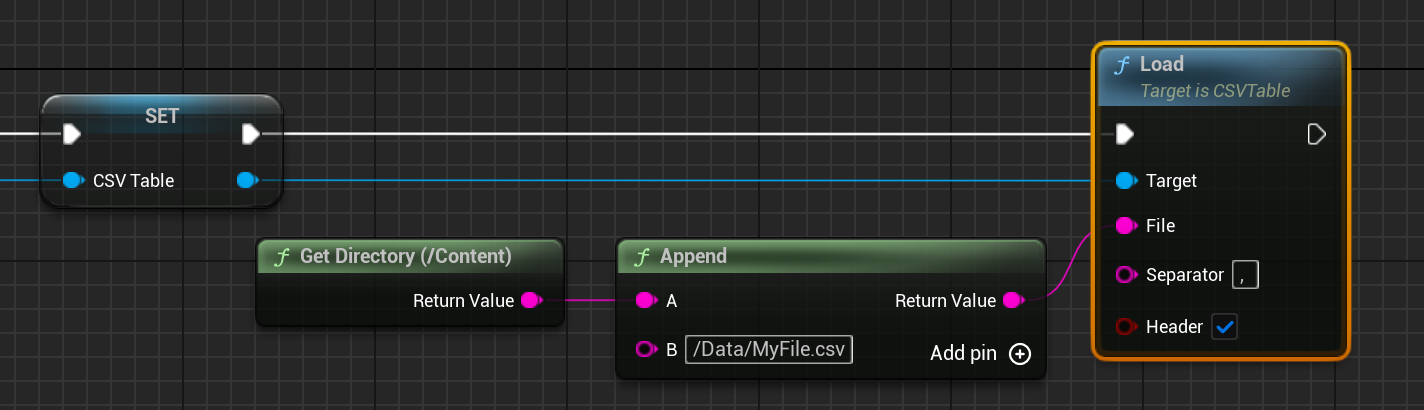Image resolution: width=1424 pixels, height=410 pixels.
Task: Click the Separator text field with comma
Action: pos(1245,274)
